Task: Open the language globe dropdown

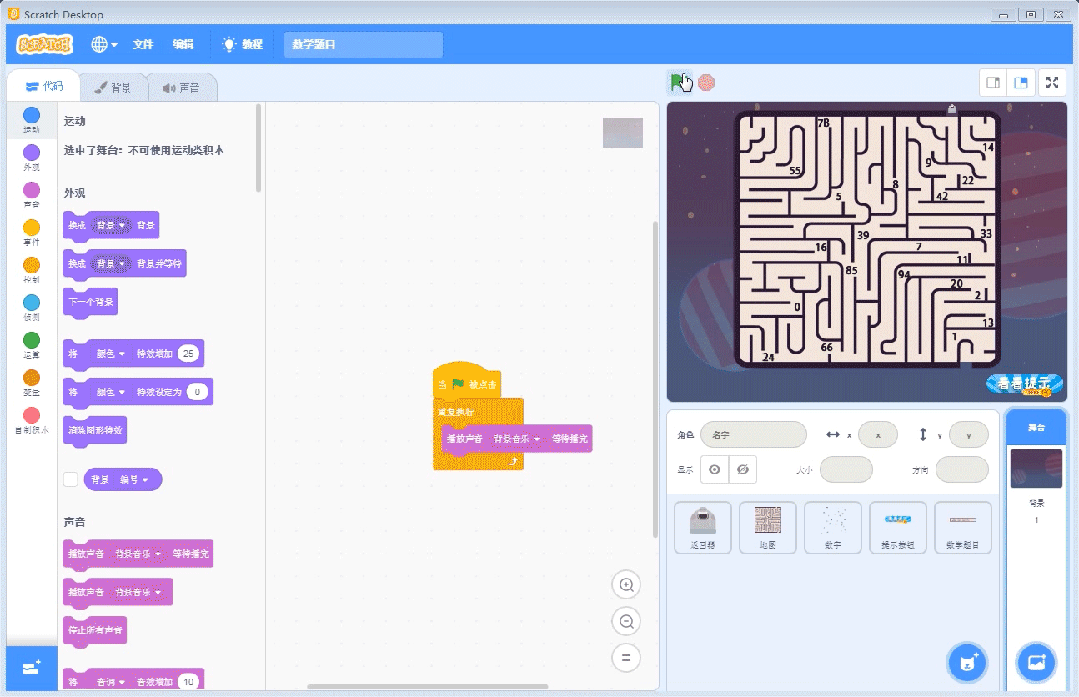Action: 102,45
